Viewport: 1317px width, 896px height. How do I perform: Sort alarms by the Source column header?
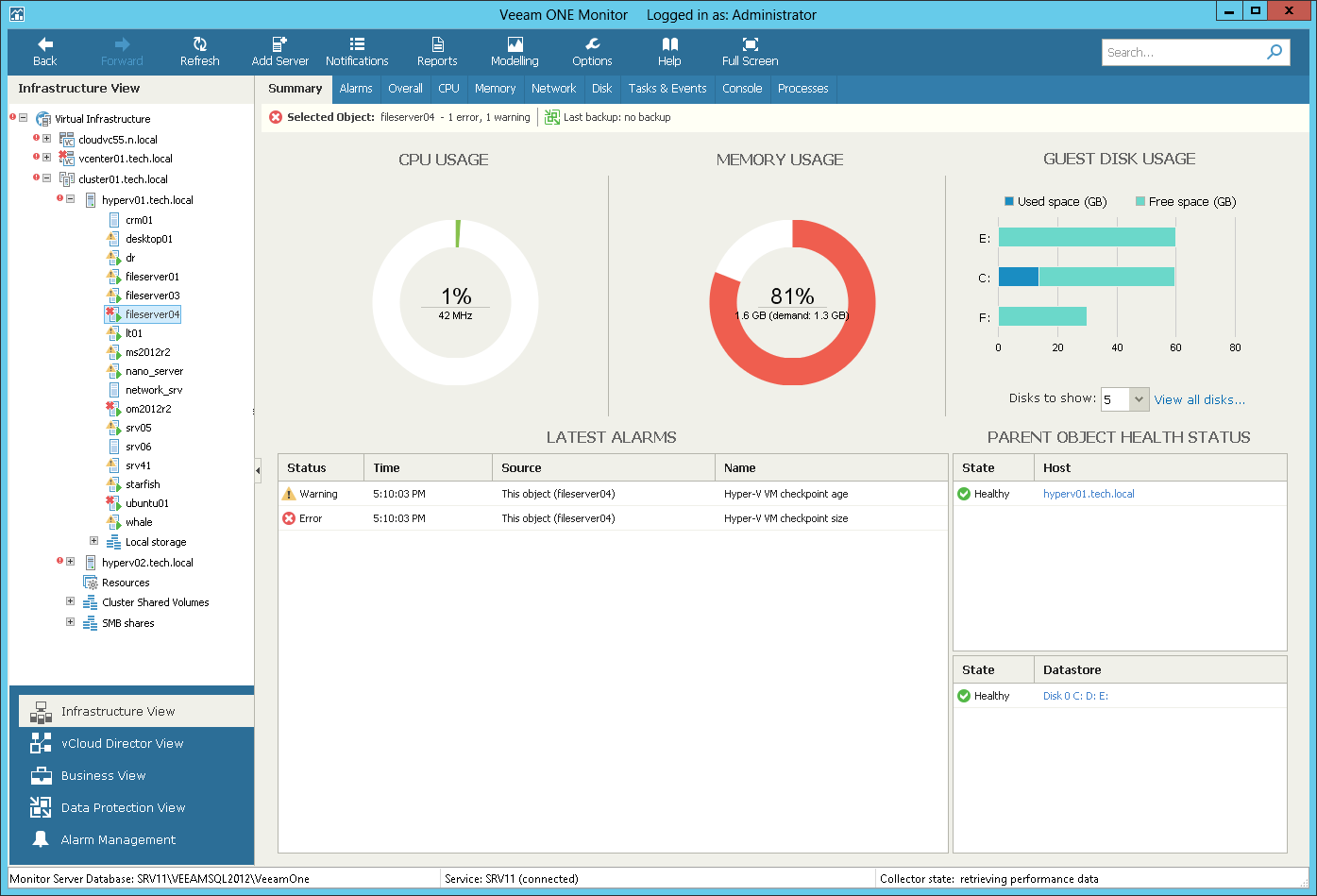(603, 467)
